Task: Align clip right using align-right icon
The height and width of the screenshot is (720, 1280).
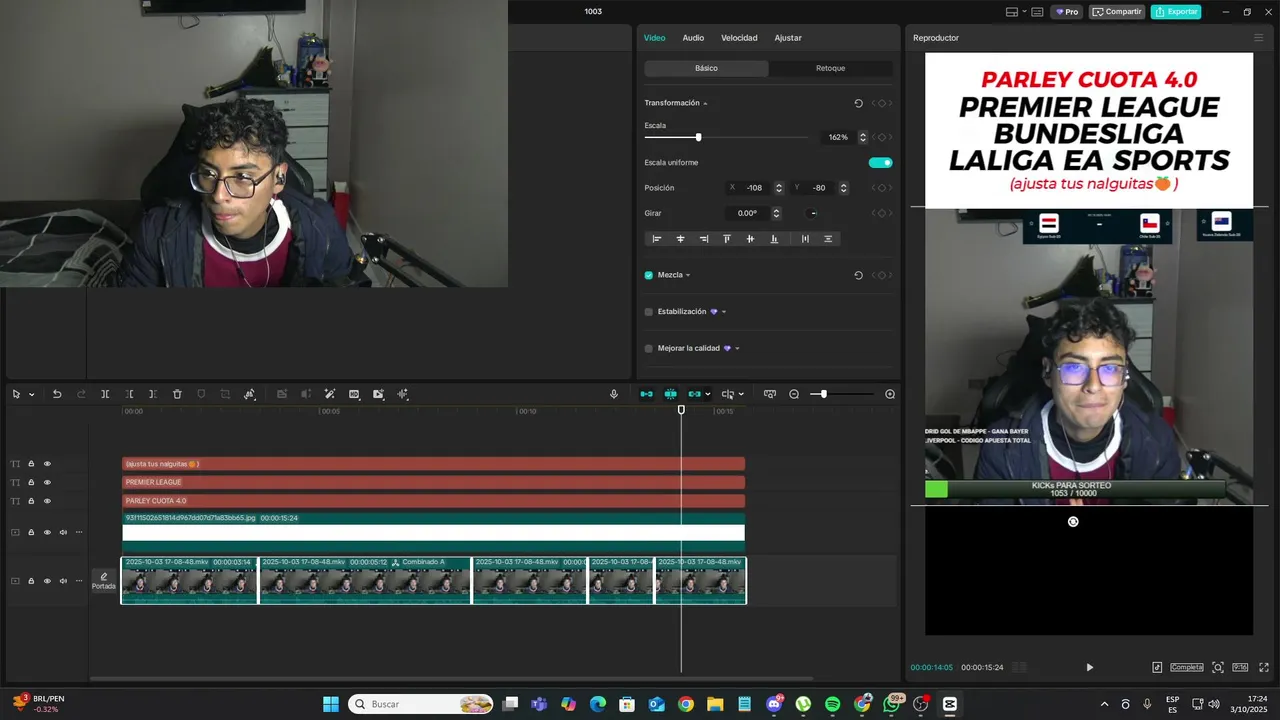Action: click(x=703, y=239)
